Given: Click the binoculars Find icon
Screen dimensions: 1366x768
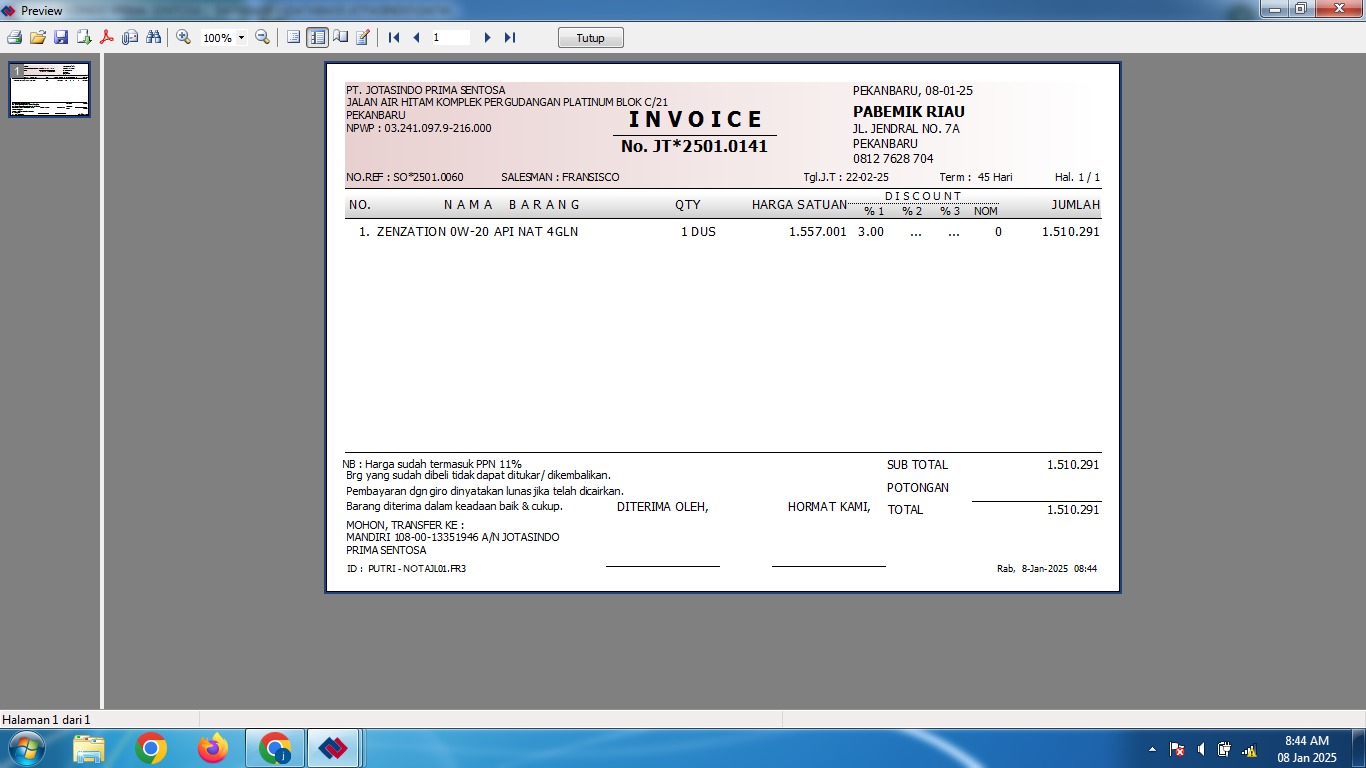Looking at the screenshot, I should (154, 37).
